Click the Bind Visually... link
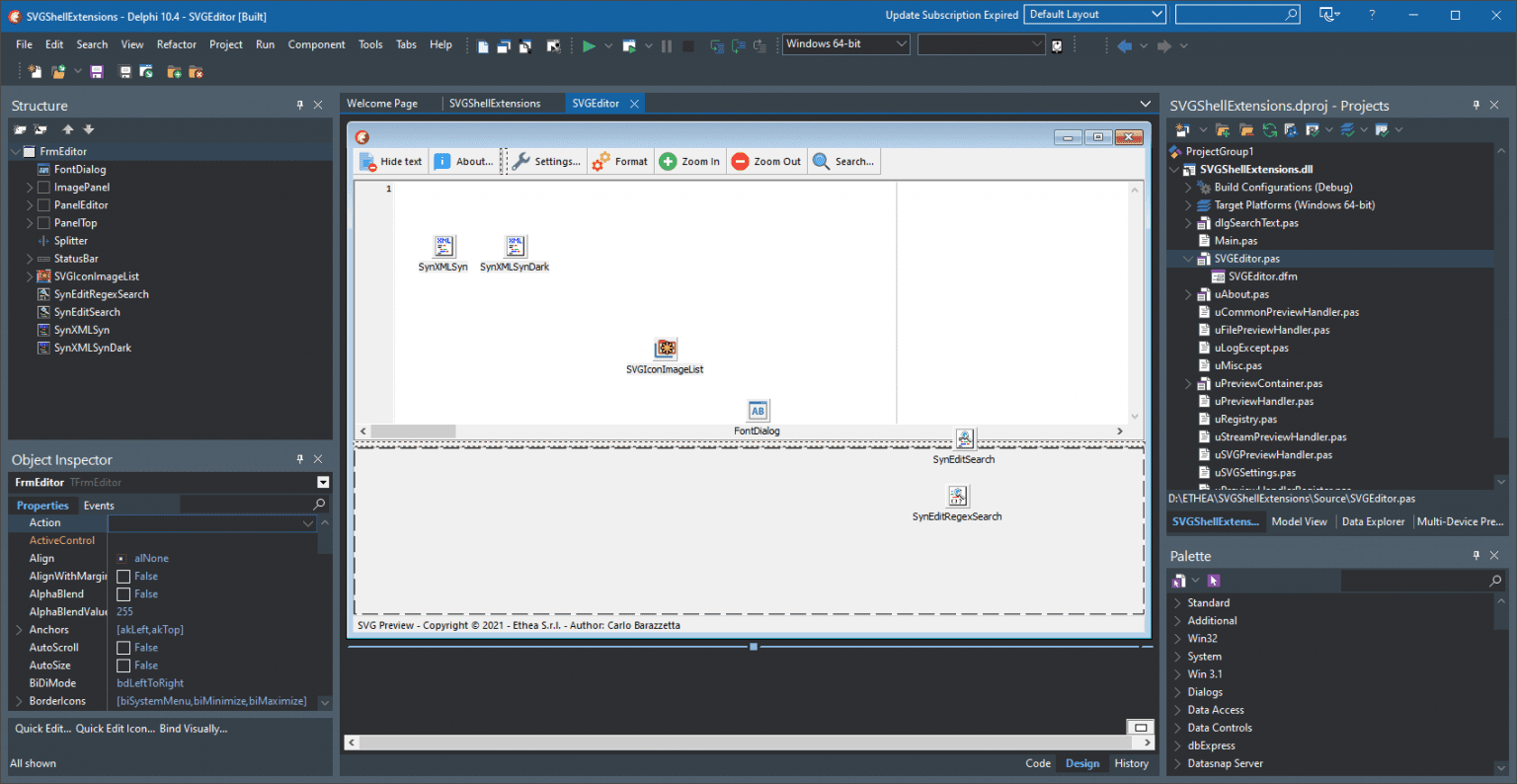Screen dimensions: 1517x784 194,729
